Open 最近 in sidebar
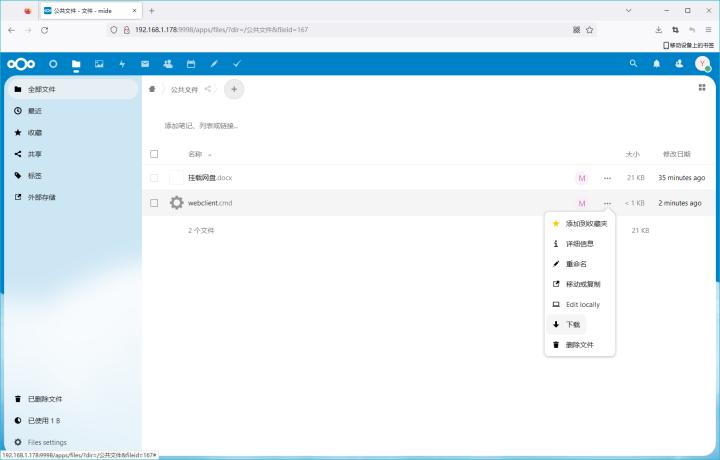 click(x=73, y=111)
